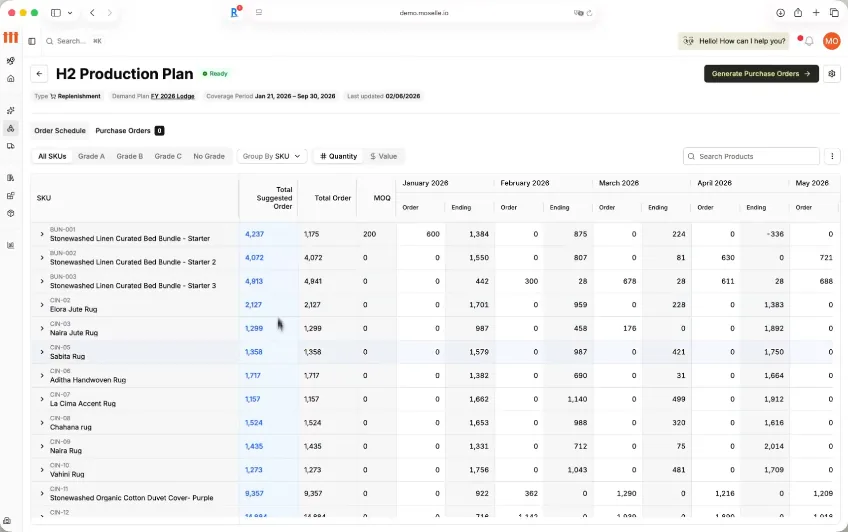Open the Group By SKU dropdown

coord(271,156)
